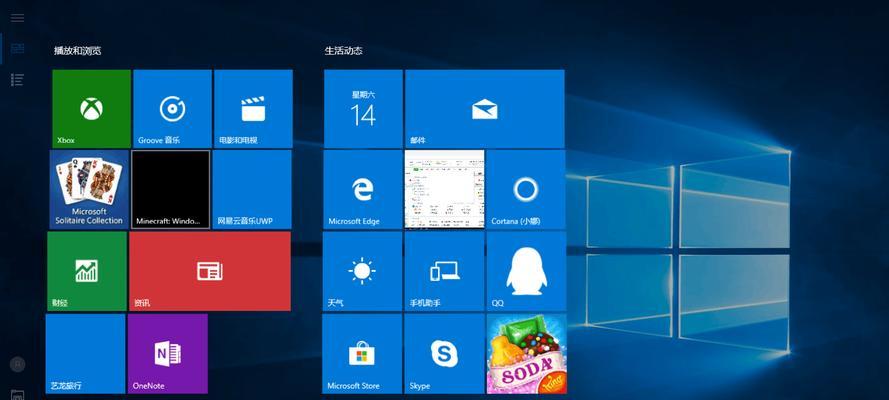Open the OneNote tile
The image size is (889, 400).
tap(167, 353)
